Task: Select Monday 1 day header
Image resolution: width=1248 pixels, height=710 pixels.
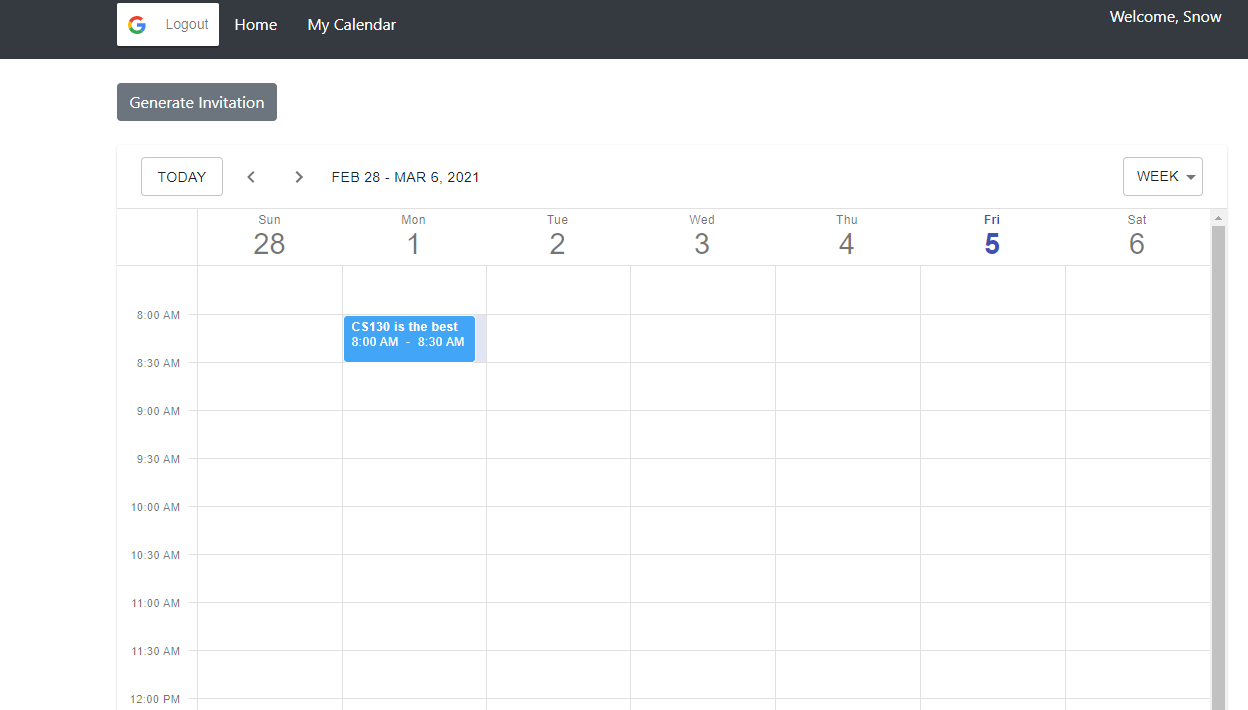Action: pos(413,237)
